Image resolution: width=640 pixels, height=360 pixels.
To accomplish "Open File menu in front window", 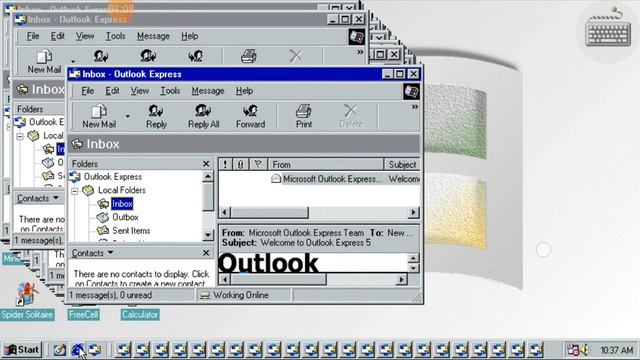I will [x=87, y=91].
